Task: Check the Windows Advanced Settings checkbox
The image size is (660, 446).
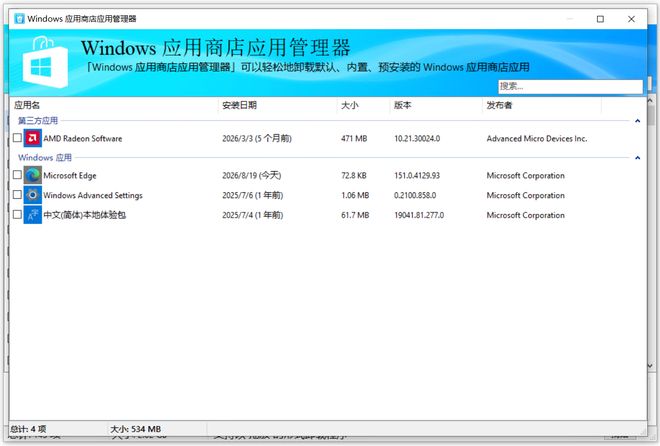Action: tap(17, 194)
